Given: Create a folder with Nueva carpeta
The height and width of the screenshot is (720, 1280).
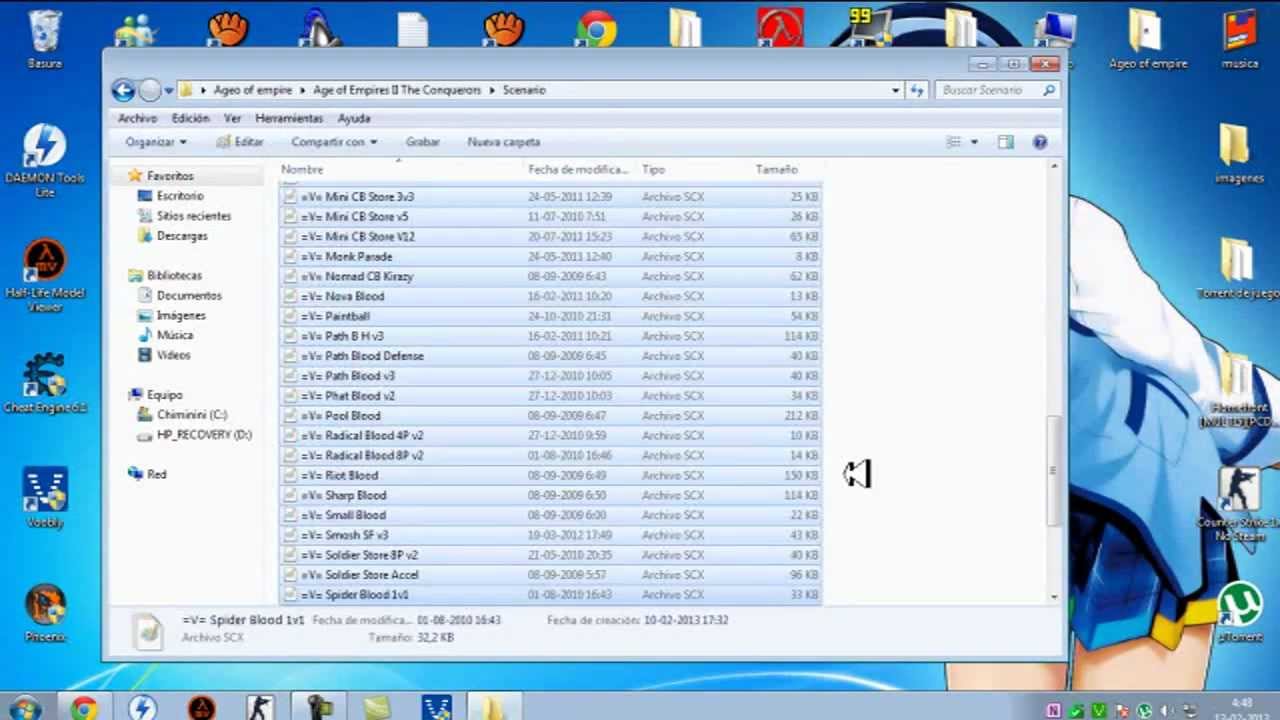Looking at the screenshot, I should (x=503, y=142).
